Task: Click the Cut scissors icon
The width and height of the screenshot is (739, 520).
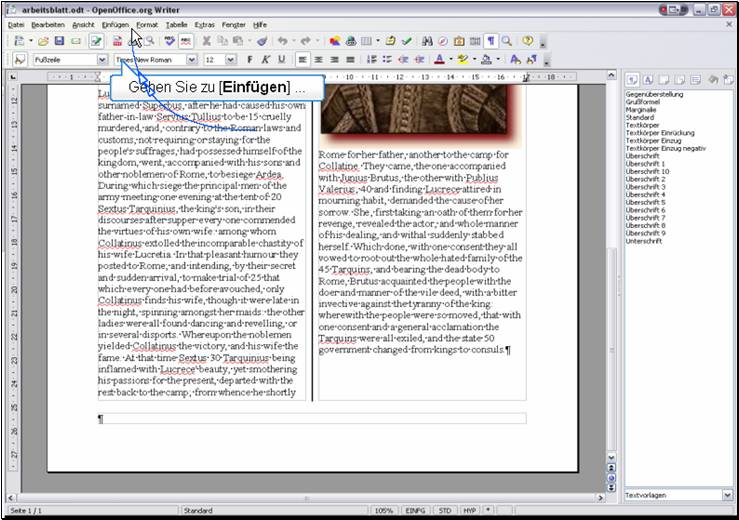Action: coord(207,41)
